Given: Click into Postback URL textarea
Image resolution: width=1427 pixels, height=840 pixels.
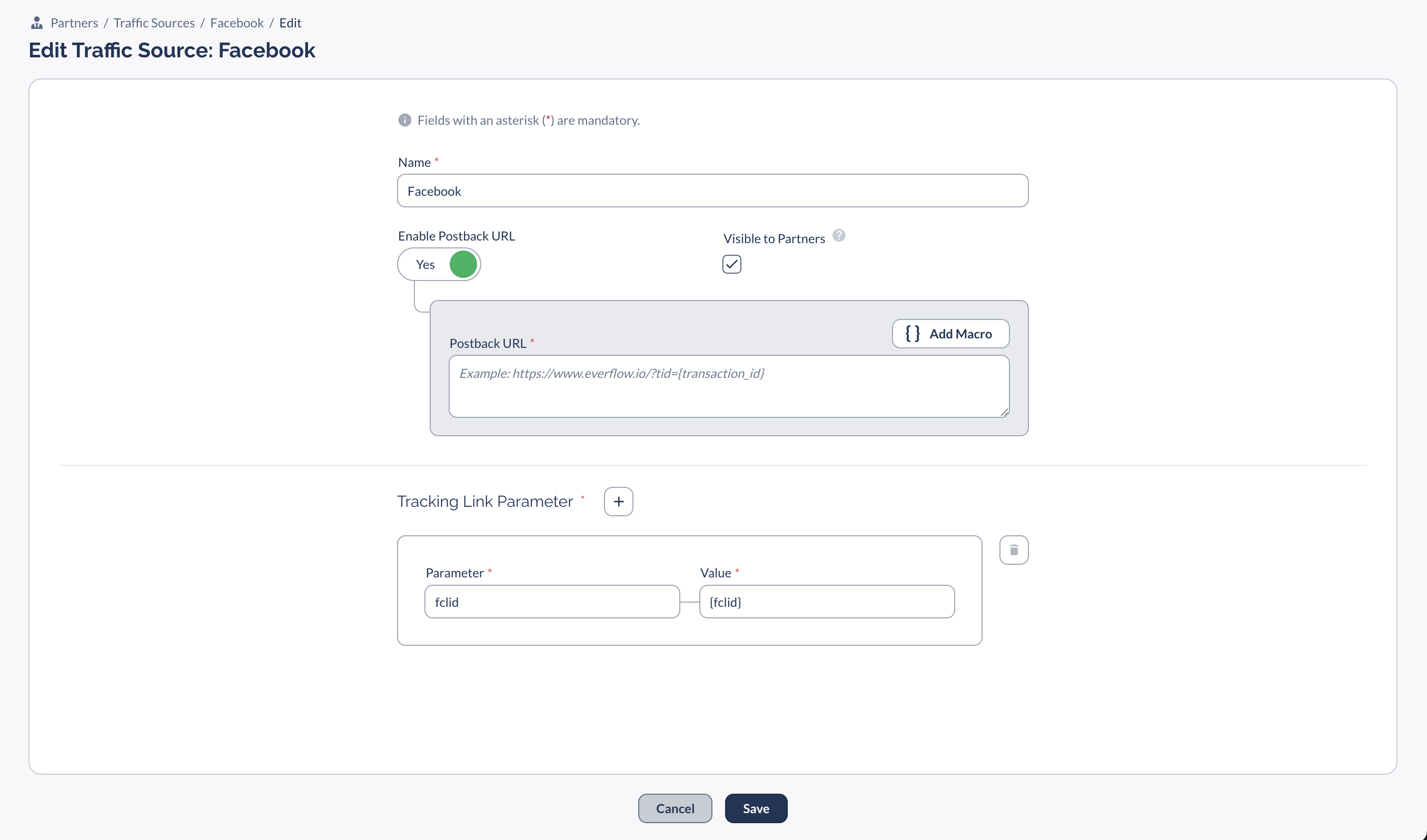Looking at the screenshot, I should tap(729, 387).
